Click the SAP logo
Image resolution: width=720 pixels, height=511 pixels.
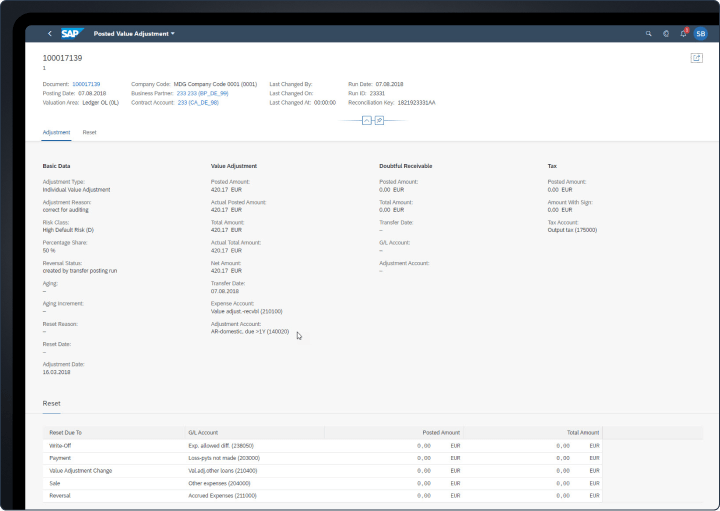click(x=72, y=34)
